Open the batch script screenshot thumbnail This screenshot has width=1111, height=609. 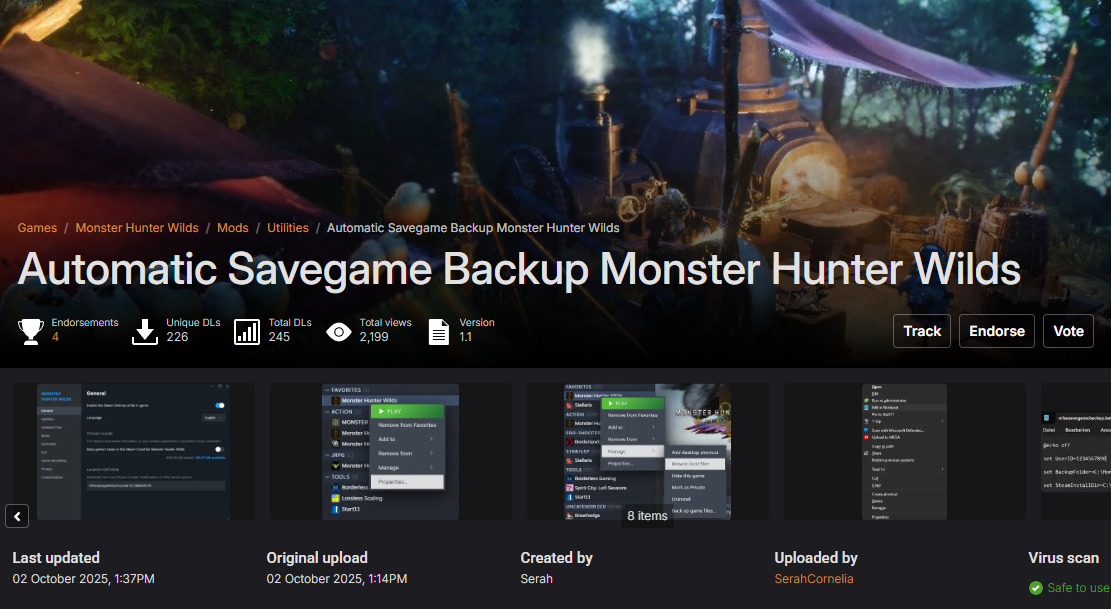pyautogui.click(x=1076, y=452)
